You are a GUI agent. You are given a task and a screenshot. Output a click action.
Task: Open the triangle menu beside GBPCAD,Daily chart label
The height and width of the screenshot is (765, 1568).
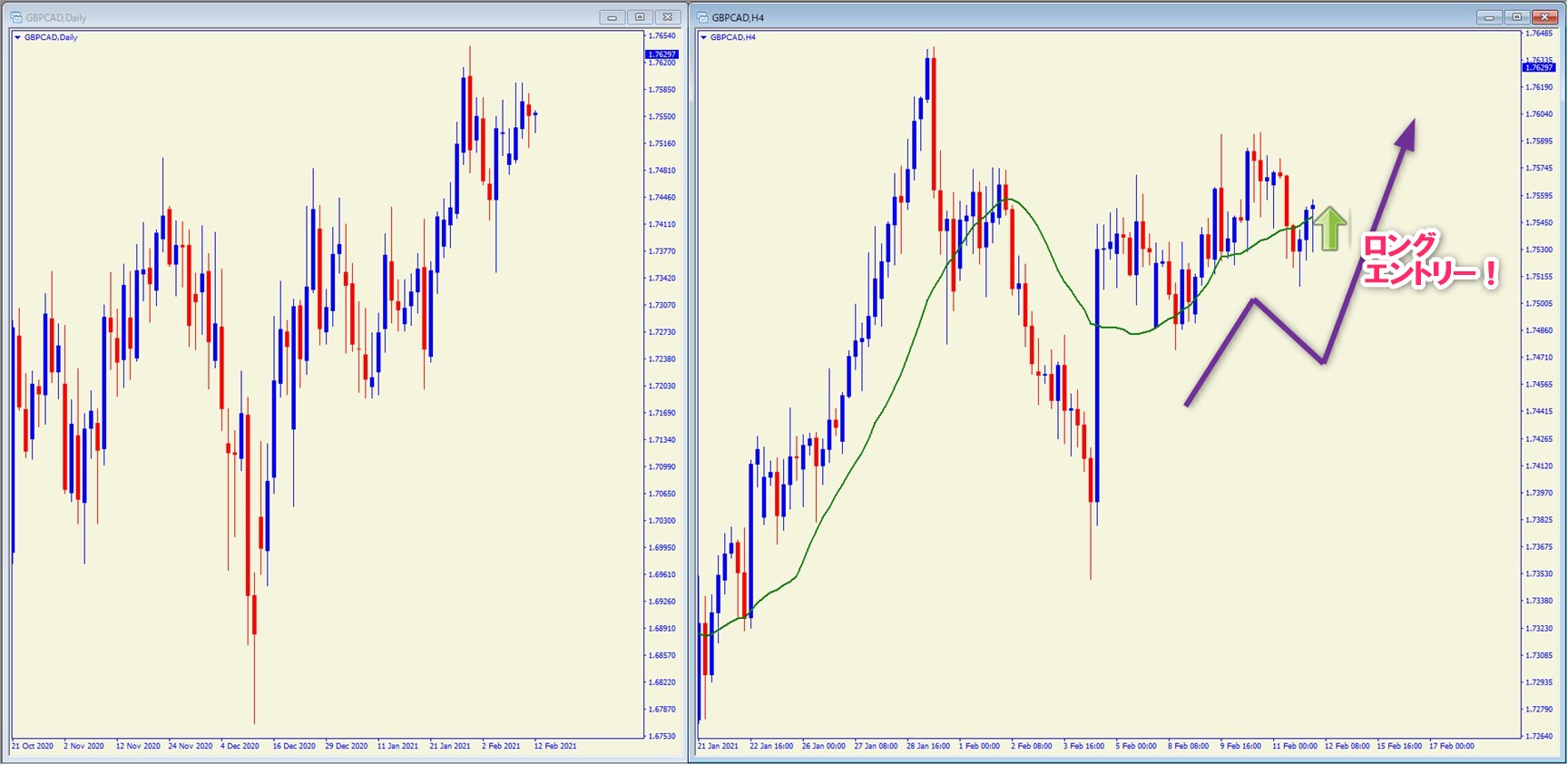click(x=17, y=37)
